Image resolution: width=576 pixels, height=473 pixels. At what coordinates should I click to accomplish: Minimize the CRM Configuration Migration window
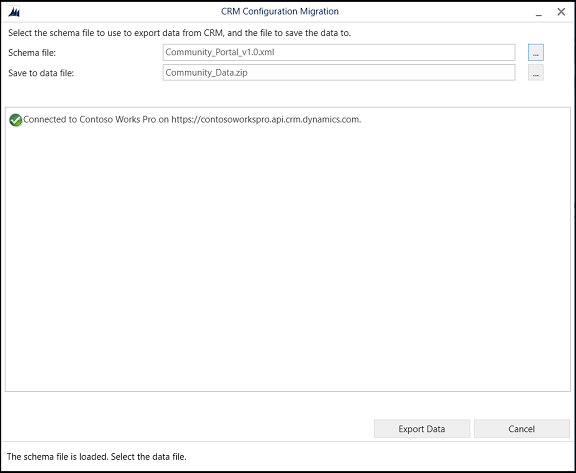(x=539, y=12)
